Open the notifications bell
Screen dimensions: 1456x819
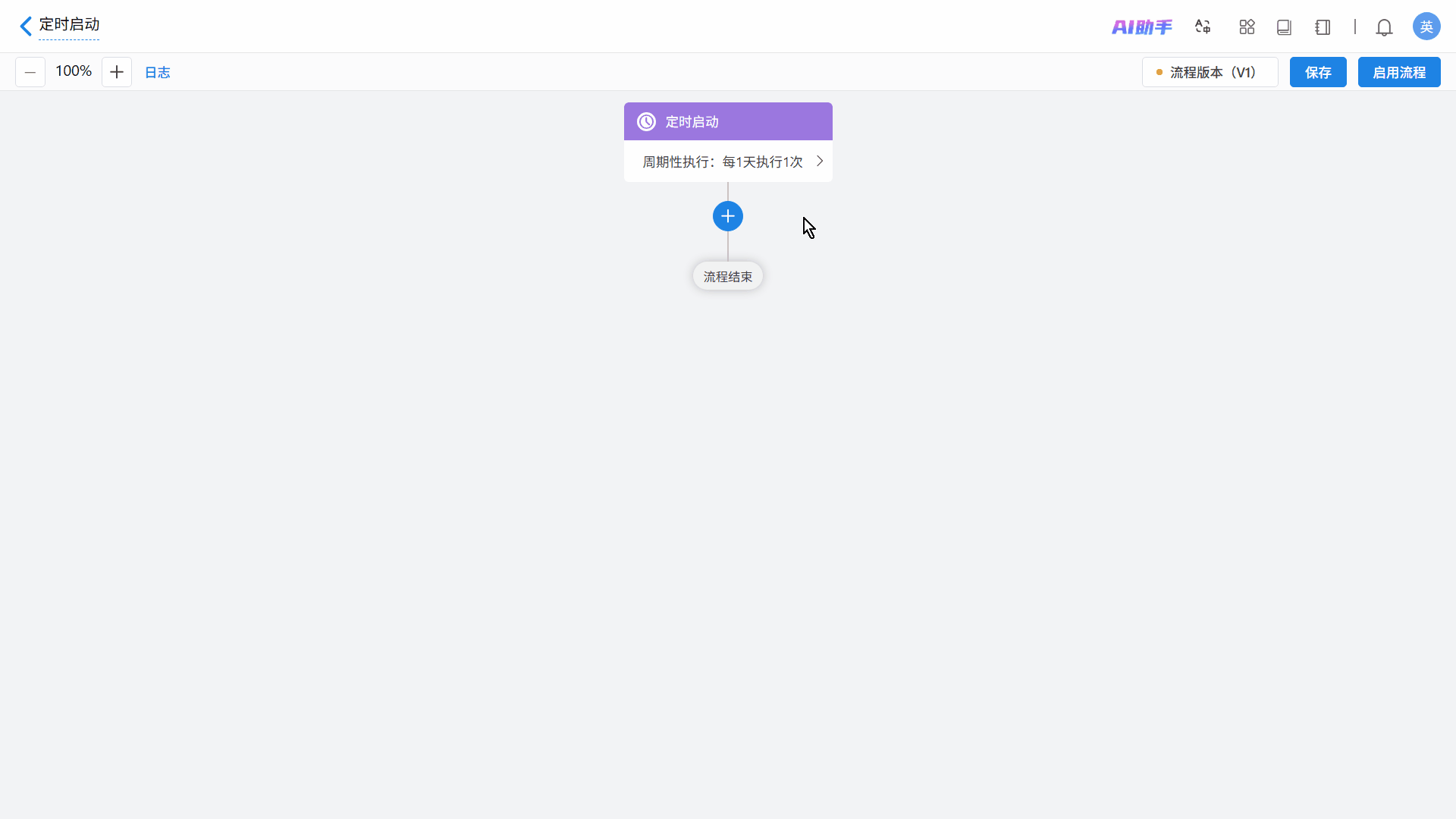[1384, 27]
